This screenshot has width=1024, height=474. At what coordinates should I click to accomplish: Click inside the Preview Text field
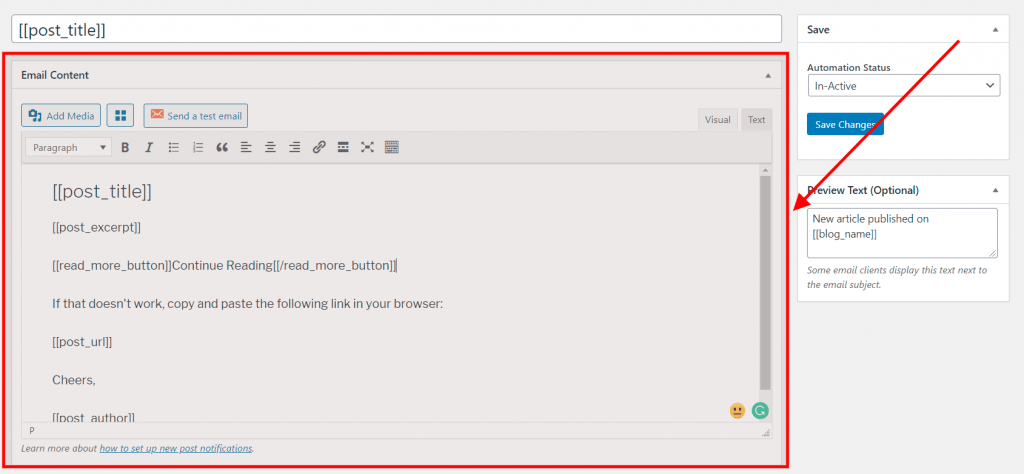point(902,233)
